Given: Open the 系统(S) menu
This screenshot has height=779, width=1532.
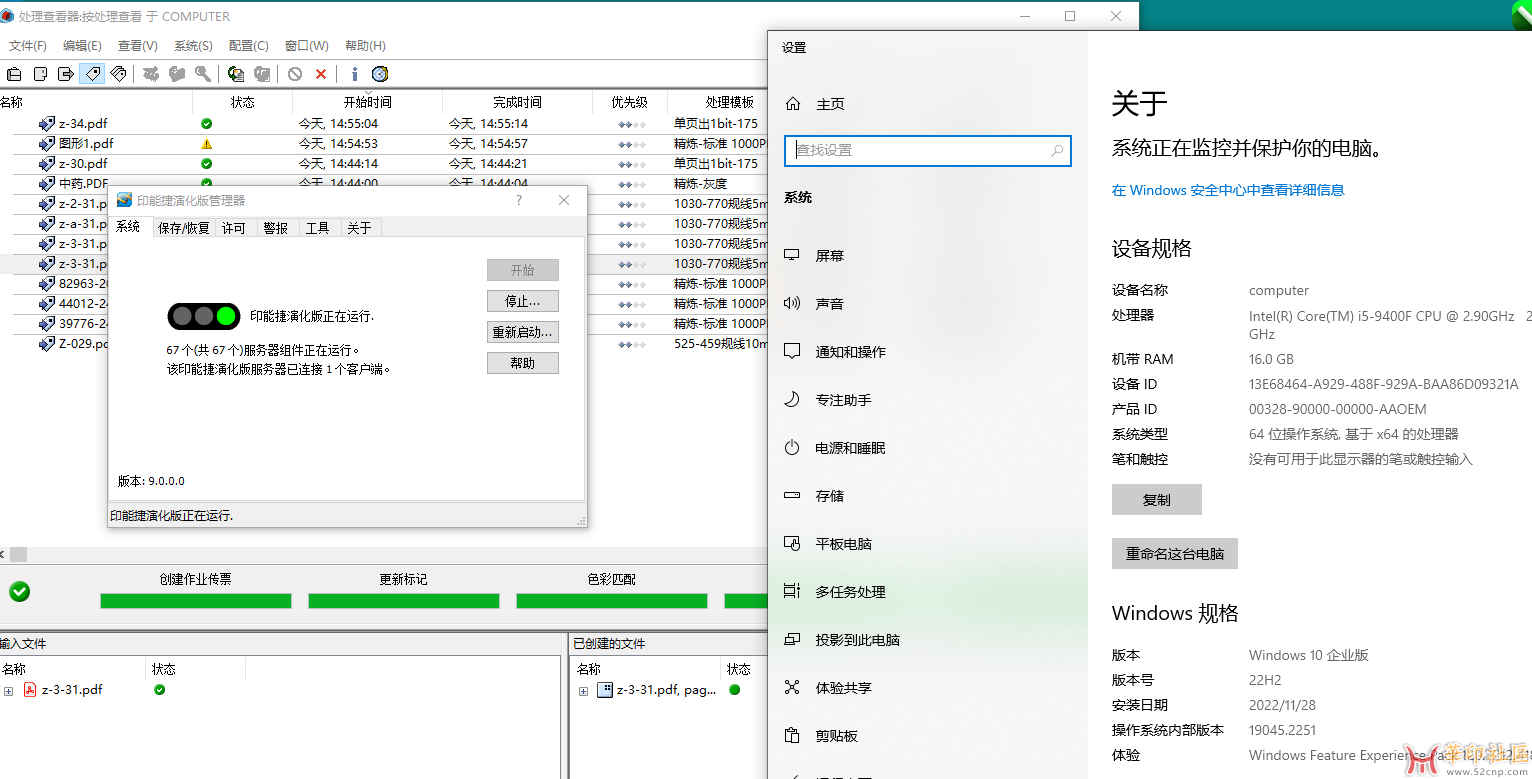Looking at the screenshot, I should [193, 46].
